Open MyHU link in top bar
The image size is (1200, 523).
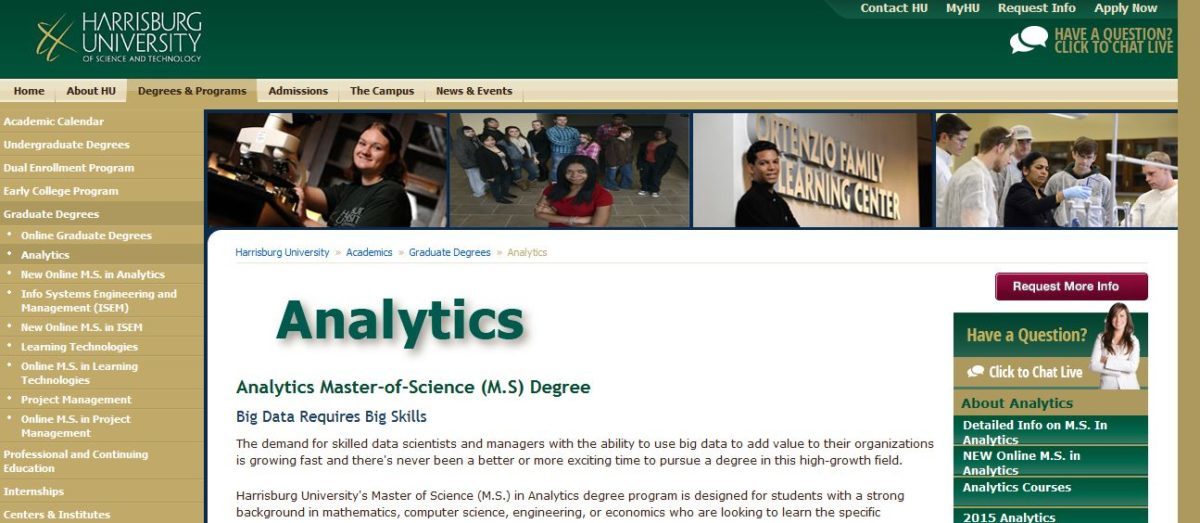click(963, 8)
